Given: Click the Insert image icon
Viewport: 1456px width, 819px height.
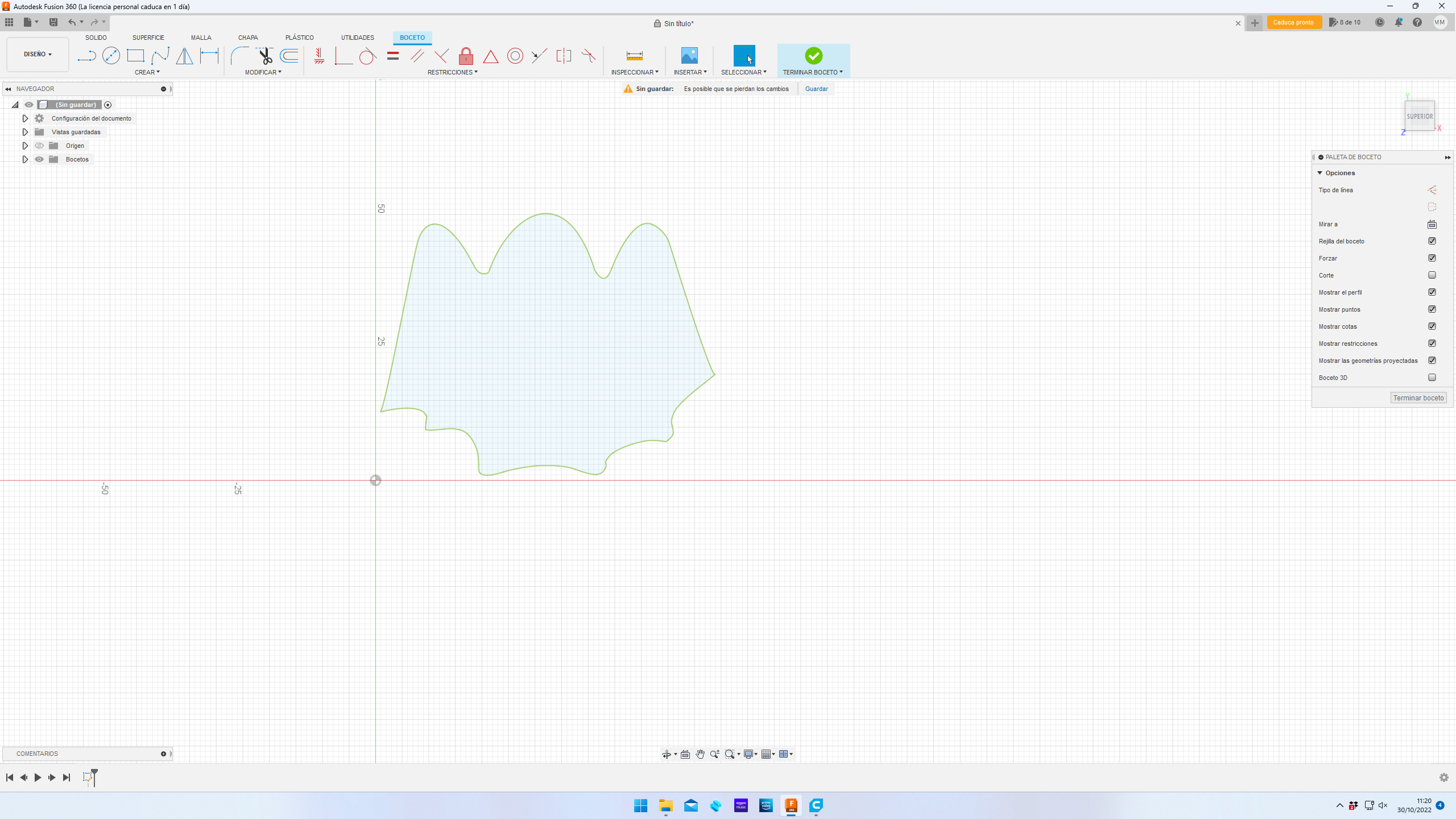Looking at the screenshot, I should pos(689,56).
